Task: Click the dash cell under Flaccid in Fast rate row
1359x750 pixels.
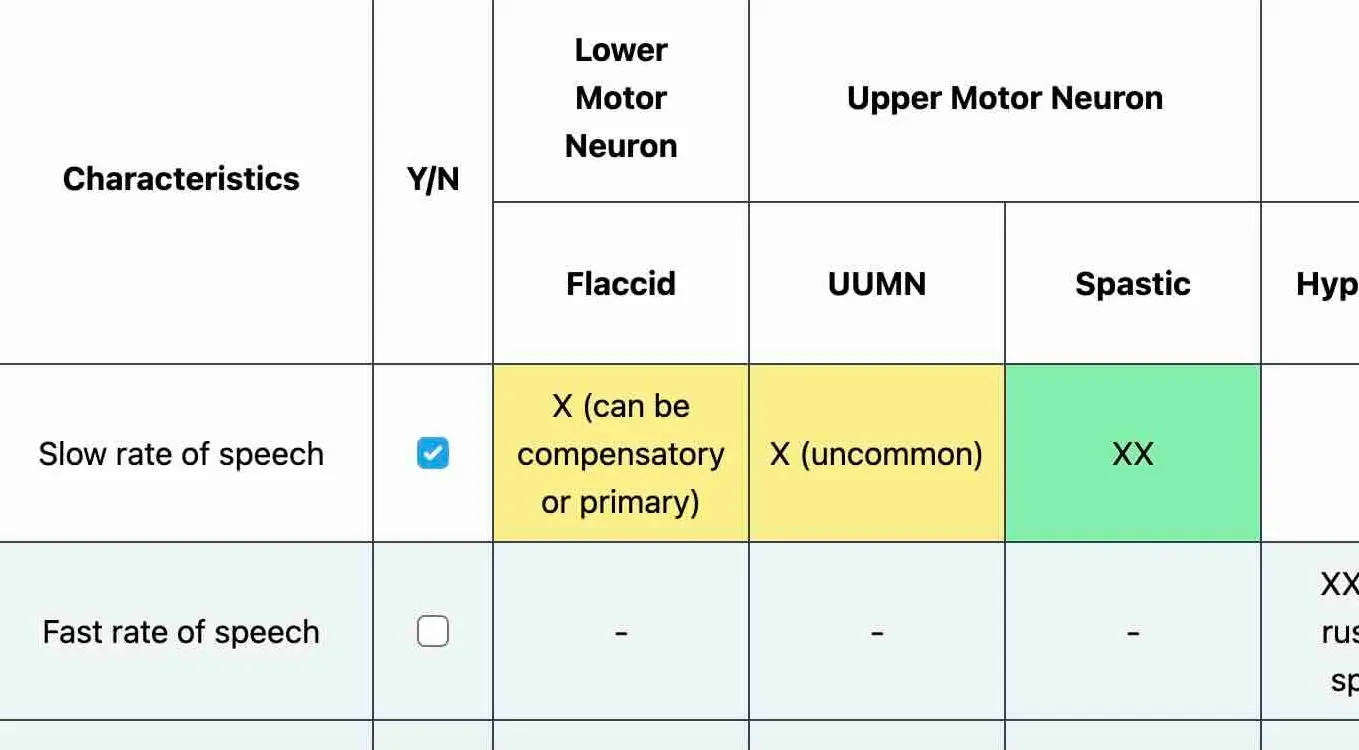Action: 621,632
